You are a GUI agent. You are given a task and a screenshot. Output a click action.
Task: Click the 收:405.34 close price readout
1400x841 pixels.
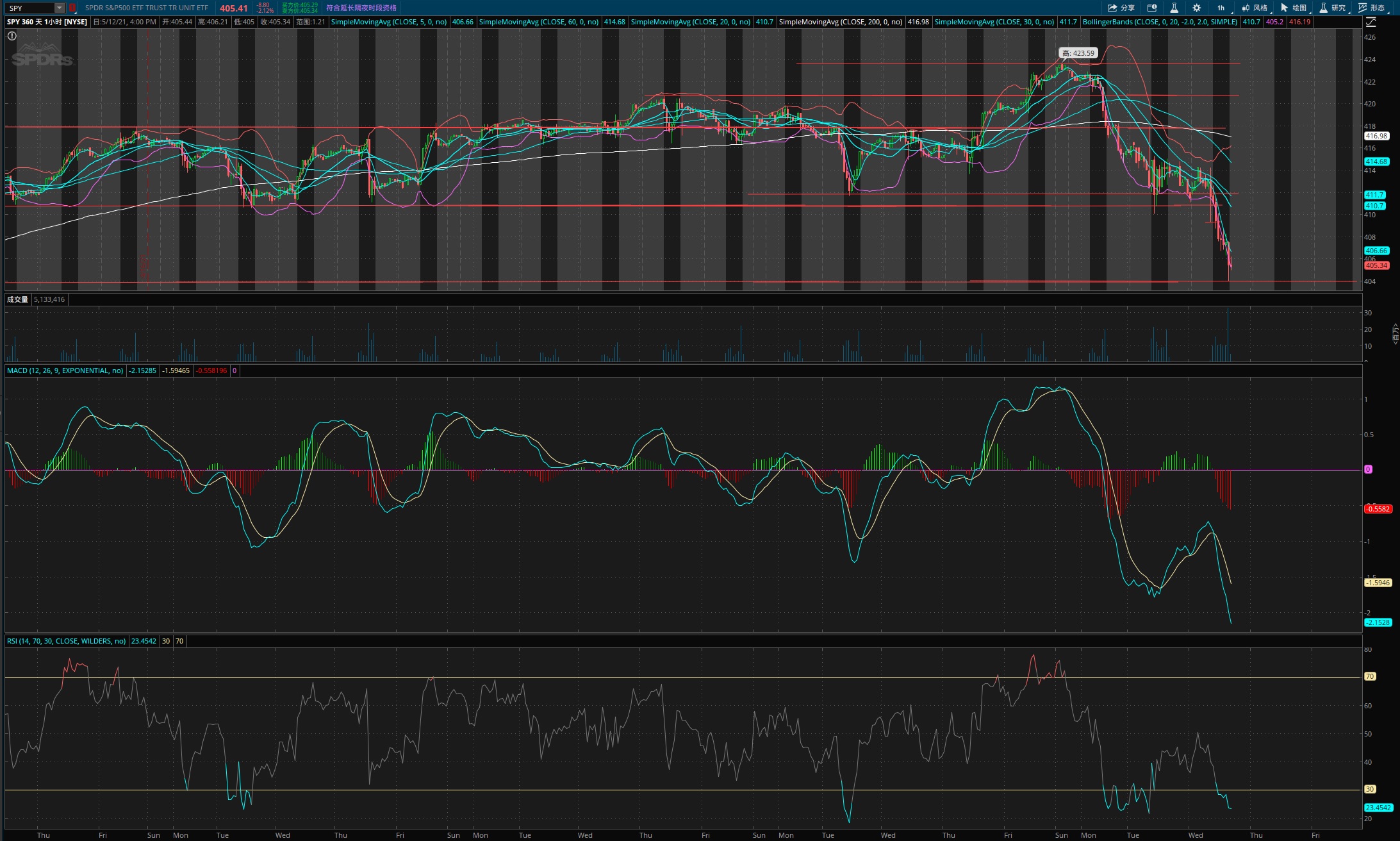[x=276, y=22]
